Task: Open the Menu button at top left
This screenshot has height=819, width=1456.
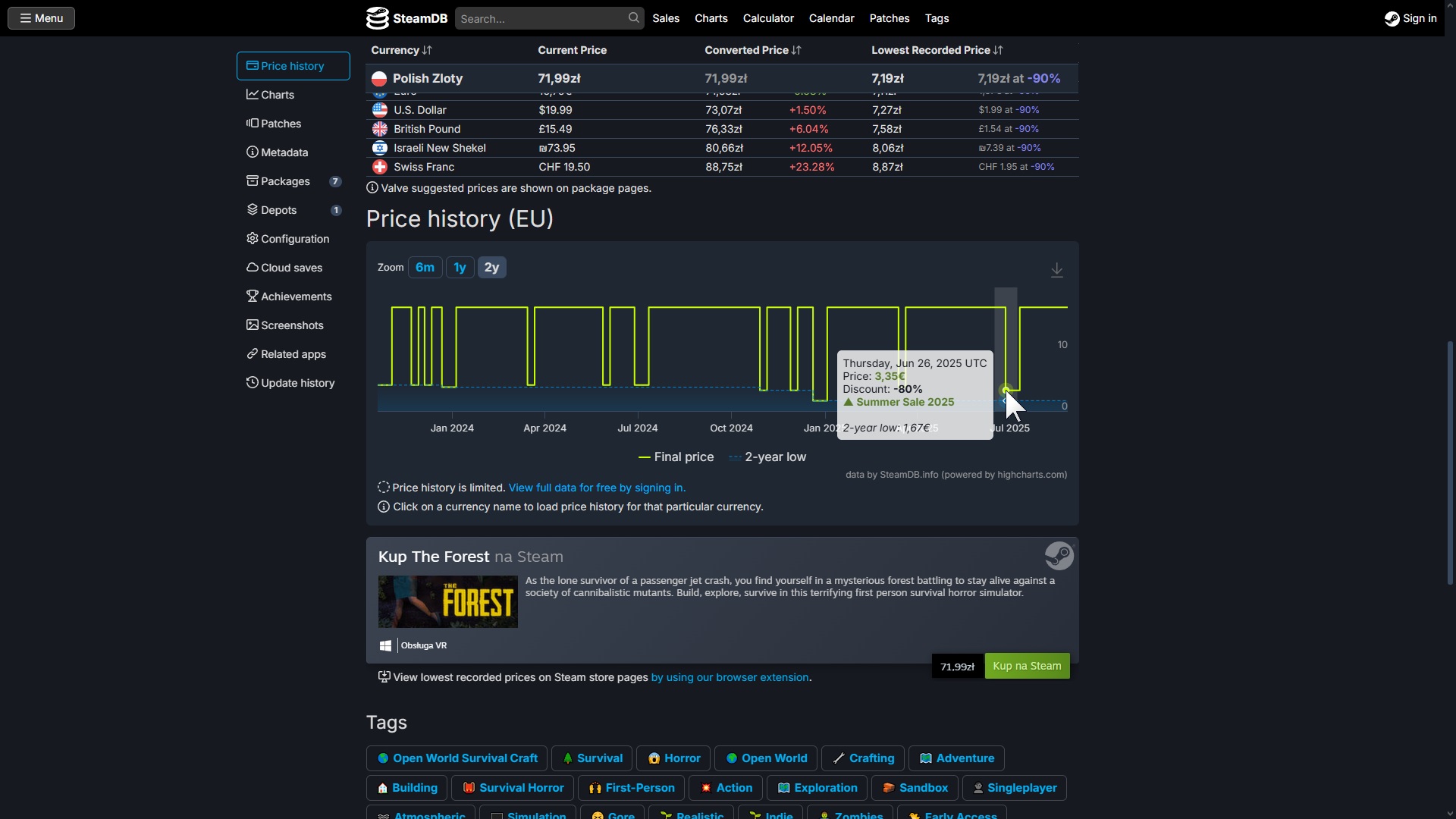Action: pyautogui.click(x=41, y=18)
